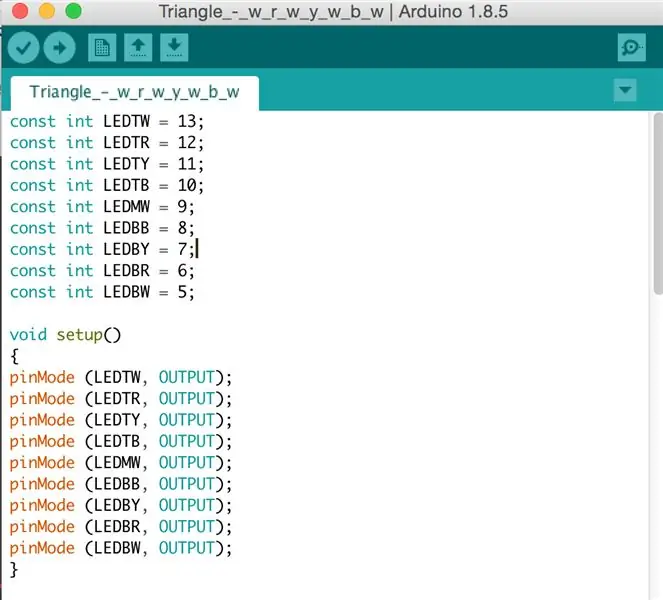
Task: Click the line 'const int LEDTW = 13;'
Action: 107,122
